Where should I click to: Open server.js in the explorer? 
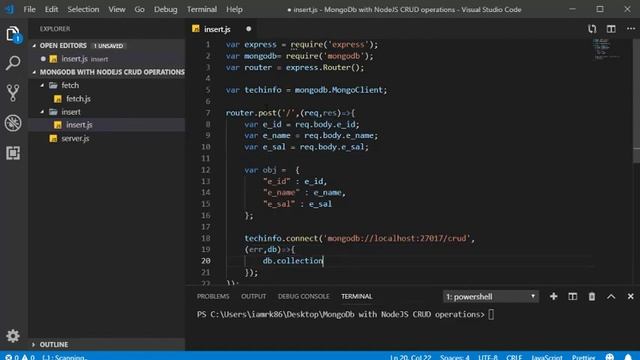pyautogui.click(x=75, y=138)
